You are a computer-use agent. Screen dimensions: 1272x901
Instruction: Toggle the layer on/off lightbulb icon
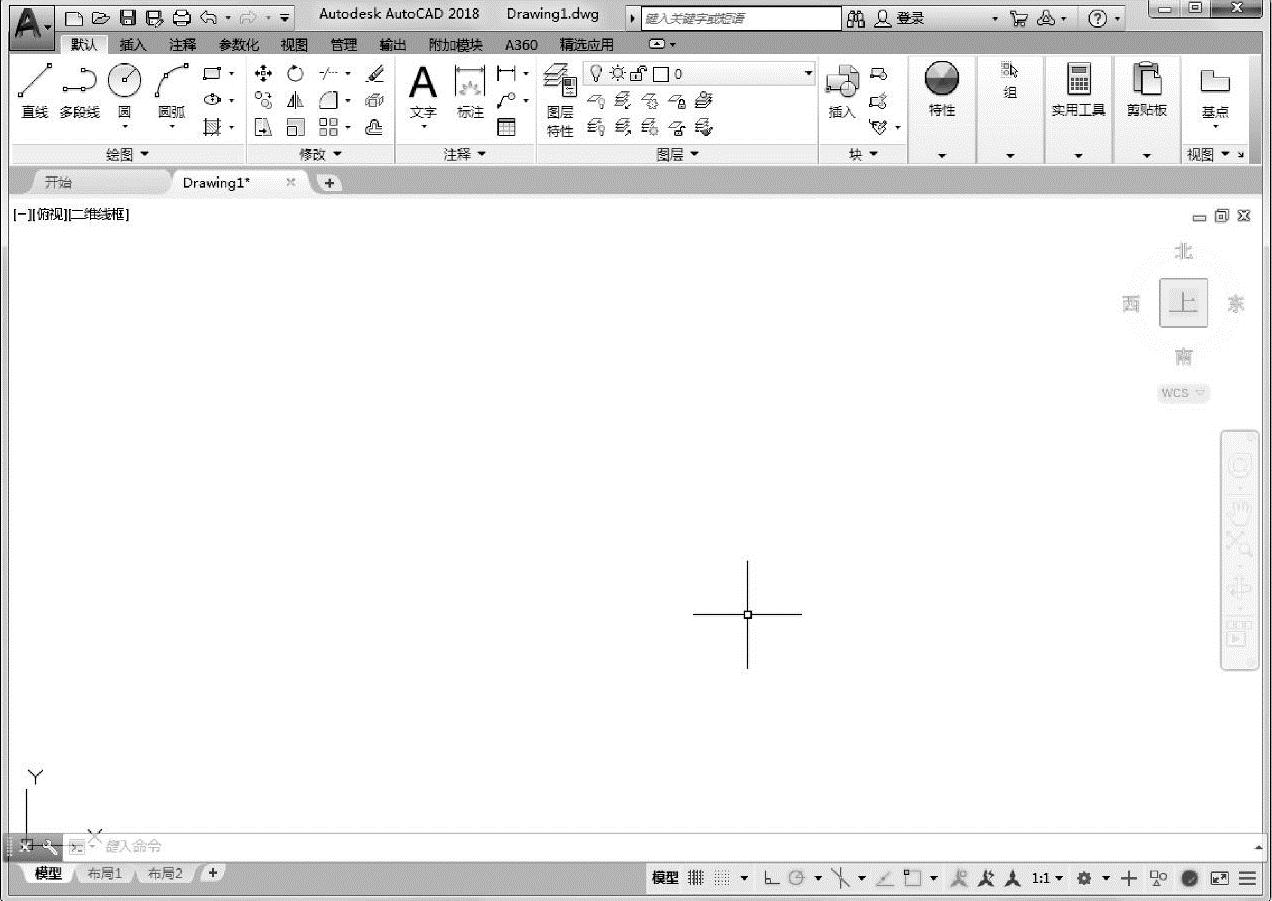[596, 73]
